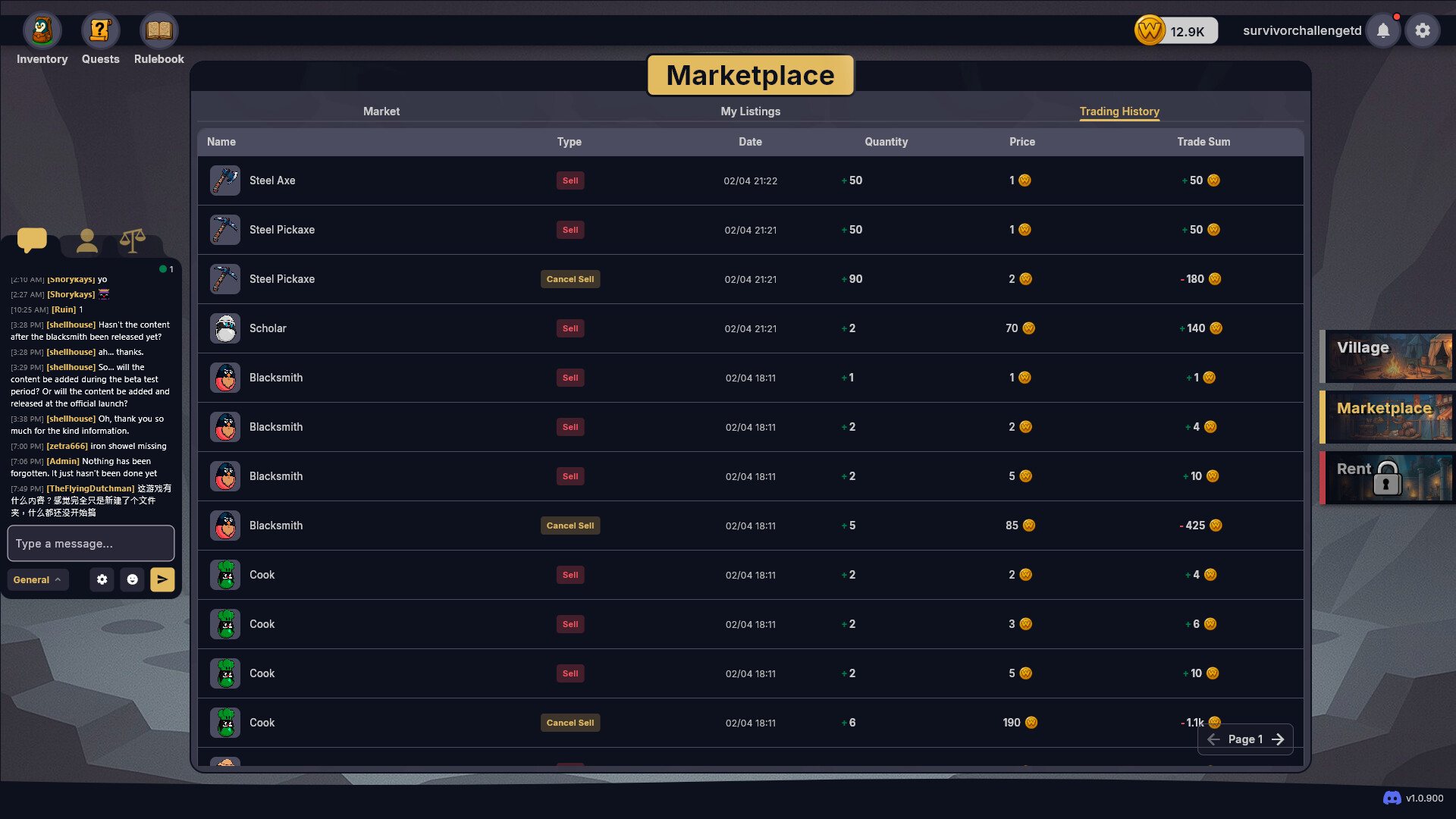Open the Quests panel
Image resolution: width=1456 pixels, height=819 pixels.
(x=99, y=30)
